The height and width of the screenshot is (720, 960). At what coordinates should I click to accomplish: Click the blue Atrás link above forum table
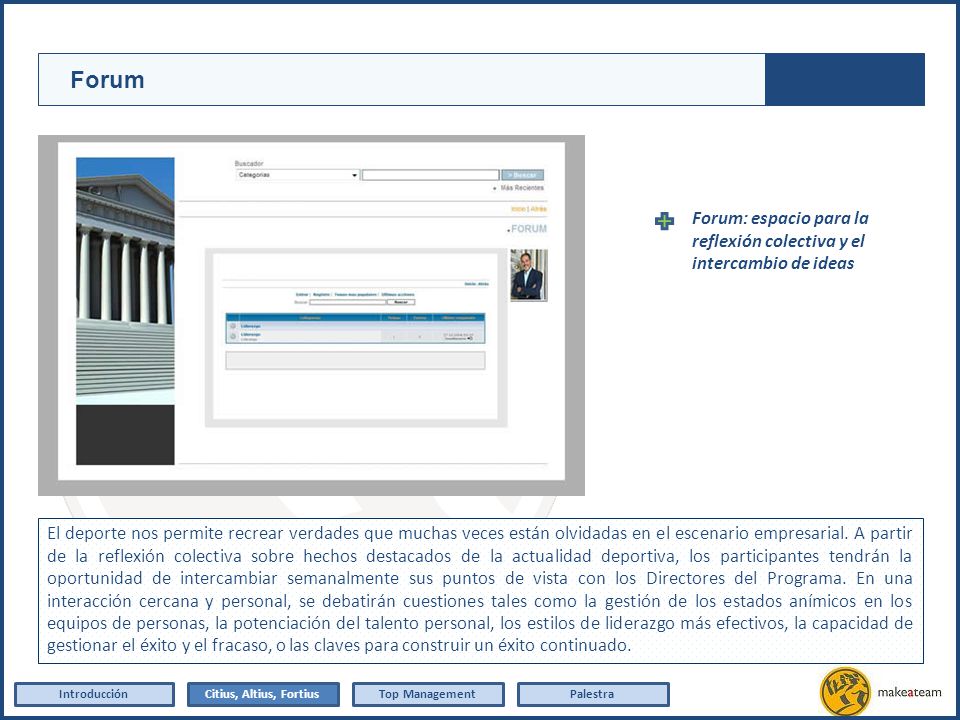tap(484, 284)
